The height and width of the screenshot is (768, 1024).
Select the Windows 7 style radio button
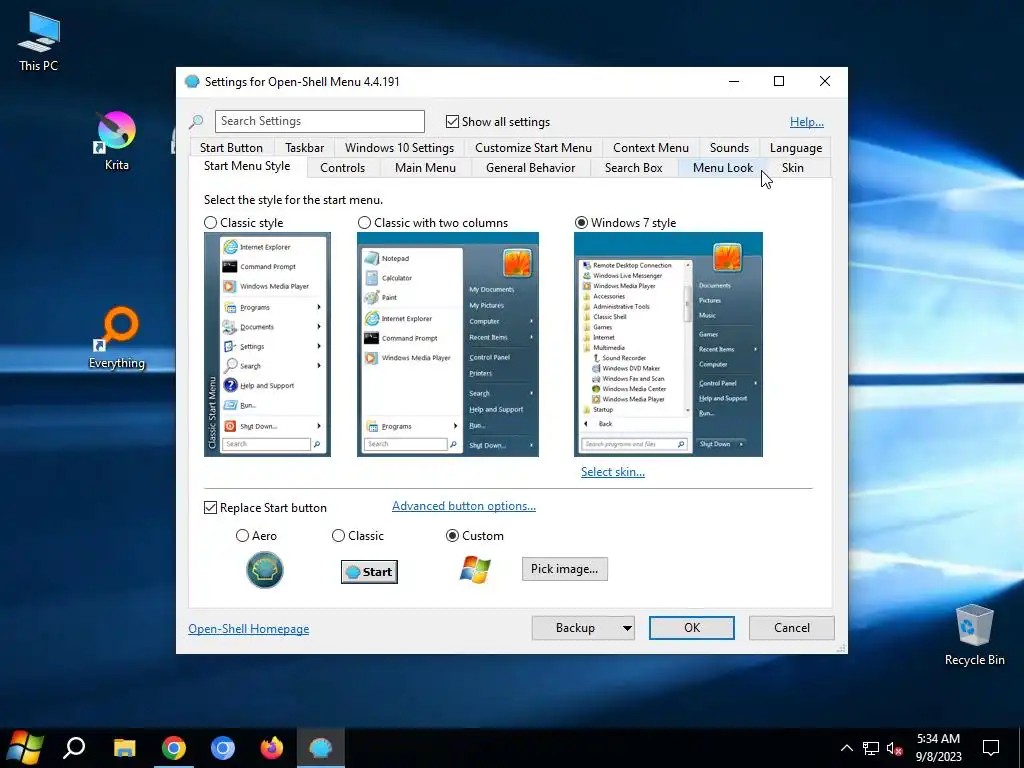pos(581,223)
